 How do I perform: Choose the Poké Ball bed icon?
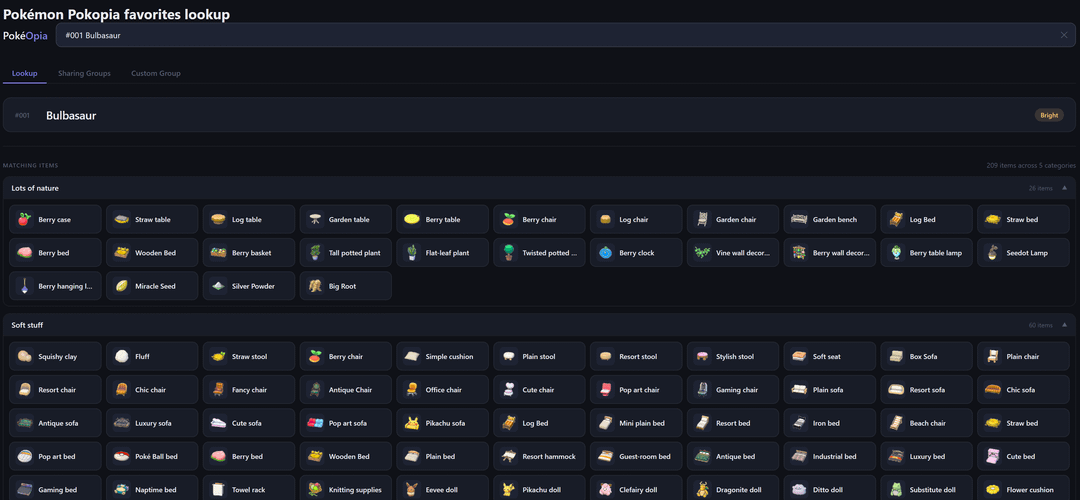[122, 456]
